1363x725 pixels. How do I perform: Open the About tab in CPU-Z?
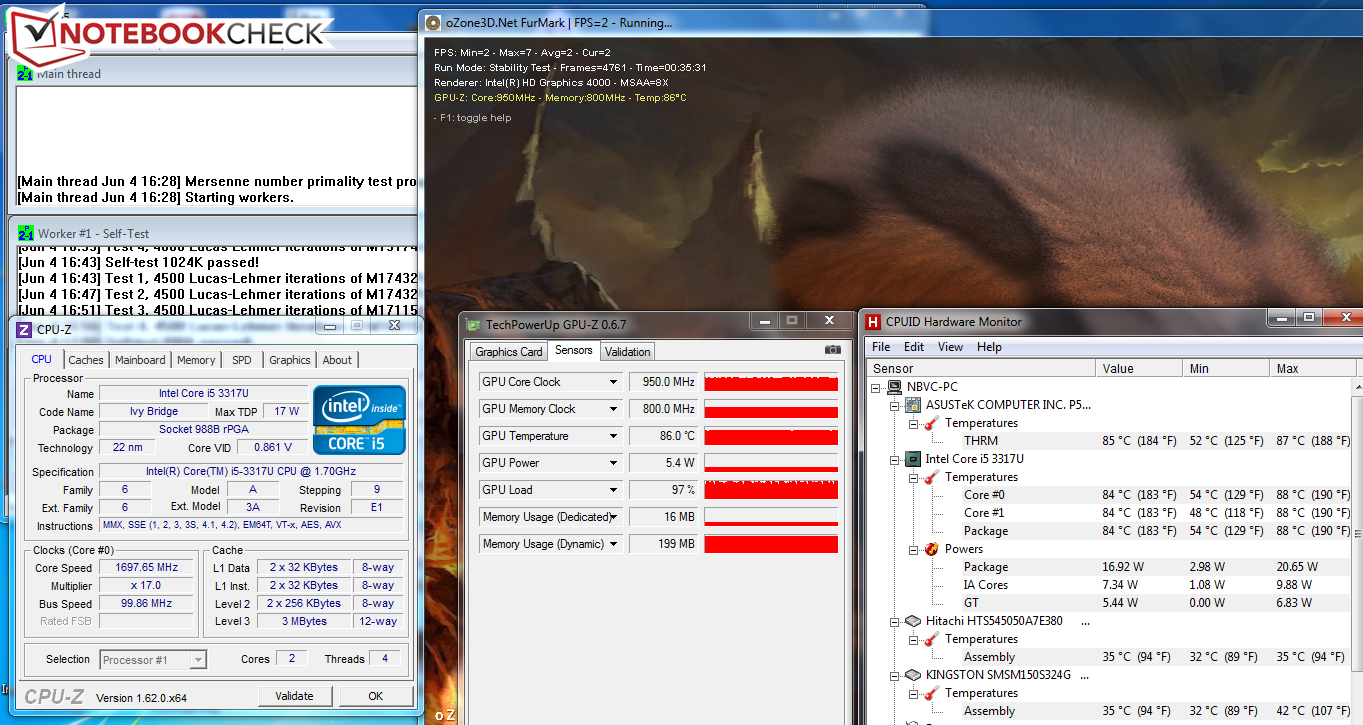[x=337, y=360]
